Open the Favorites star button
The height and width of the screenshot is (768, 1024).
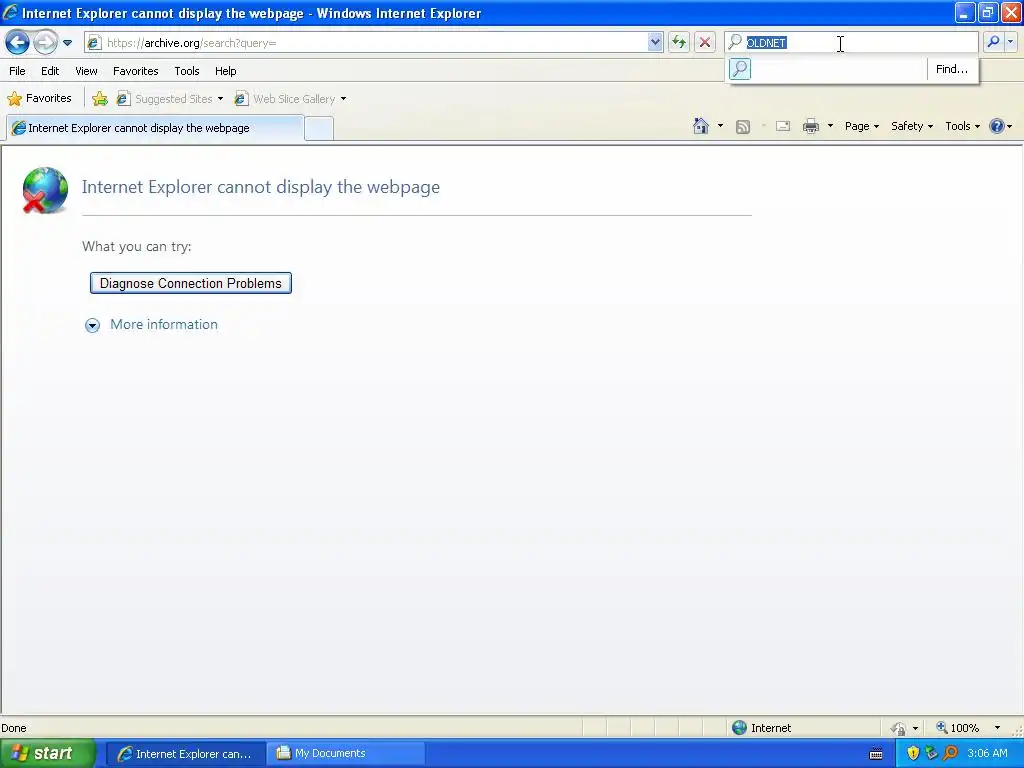coord(39,99)
